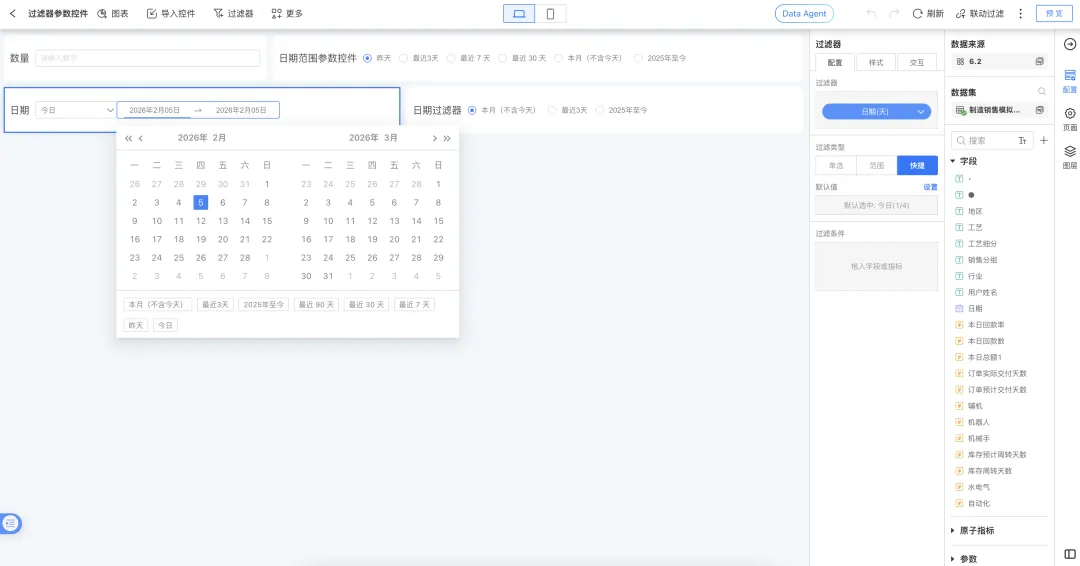1080x566 pixels.
Task: Switch to mobile layout view
Action: 550,14
